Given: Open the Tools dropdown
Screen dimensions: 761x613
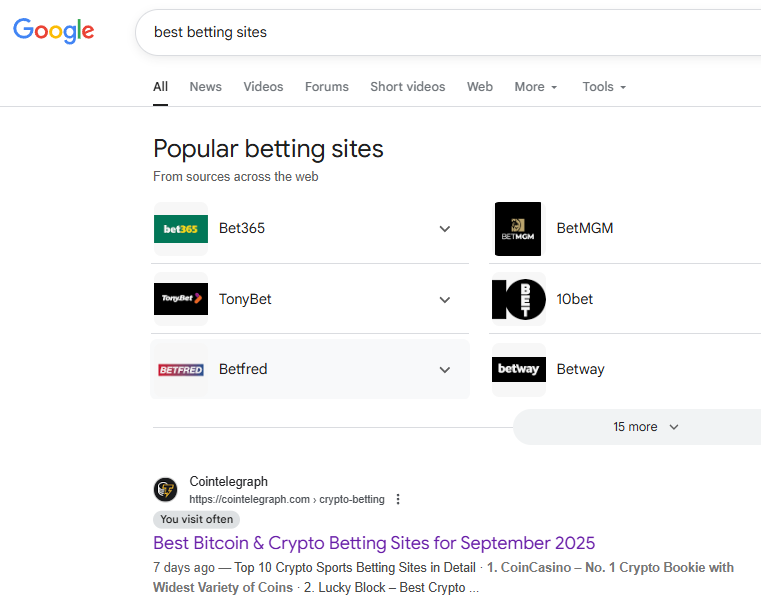Looking at the screenshot, I should [x=604, y=87].
